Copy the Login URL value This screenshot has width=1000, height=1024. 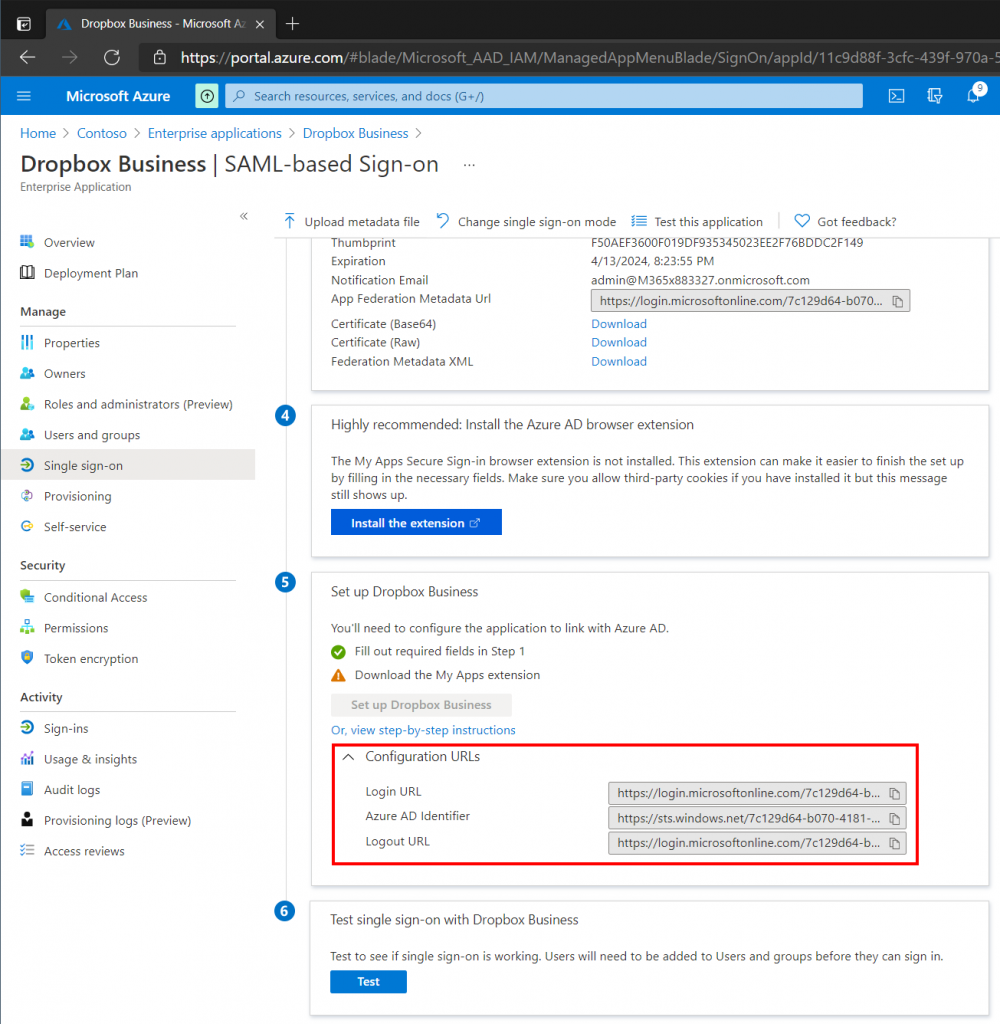(895, 793)
